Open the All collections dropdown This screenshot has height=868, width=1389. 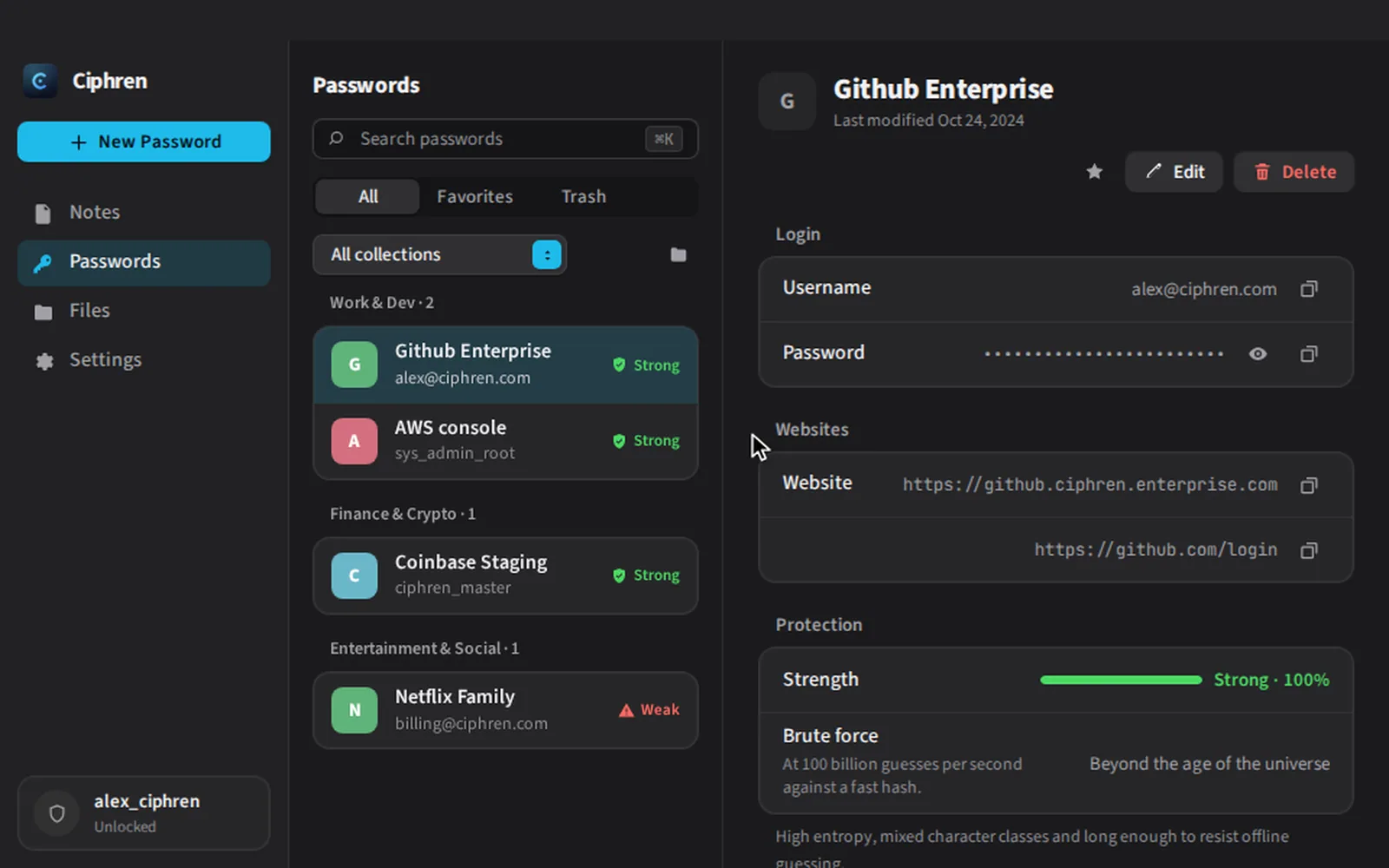coord(439,254)
